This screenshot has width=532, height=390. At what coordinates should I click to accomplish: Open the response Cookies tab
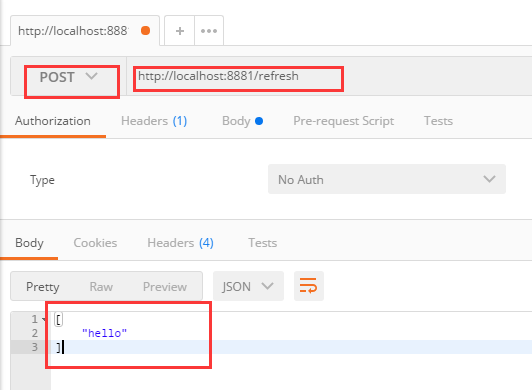tap(95, 243)
